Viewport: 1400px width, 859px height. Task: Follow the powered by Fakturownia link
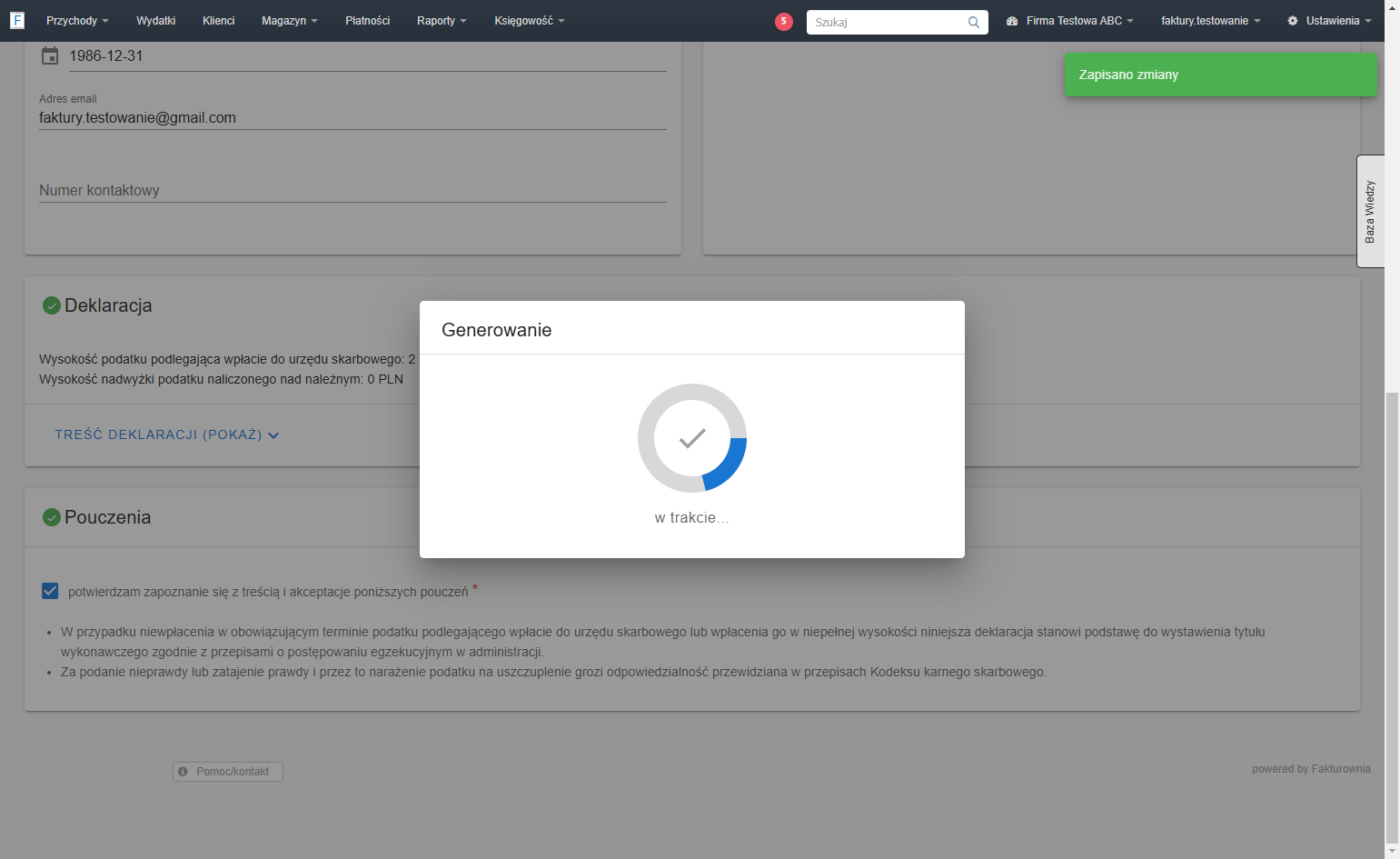(x=1311, y=769)
